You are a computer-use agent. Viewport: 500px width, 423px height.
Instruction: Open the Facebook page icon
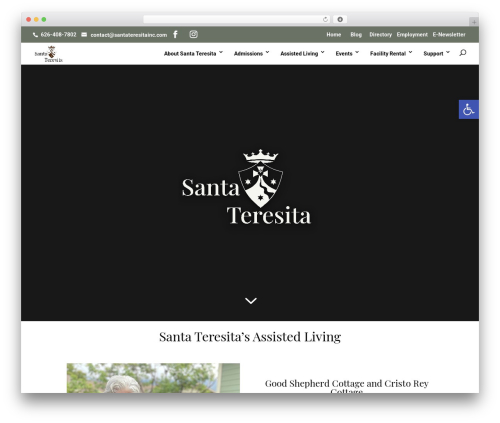pos(175,34)
